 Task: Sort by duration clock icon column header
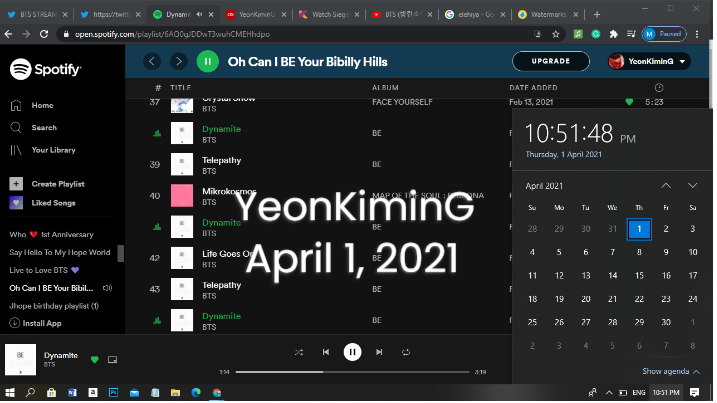pyautogui.click(x=661, y=88)
